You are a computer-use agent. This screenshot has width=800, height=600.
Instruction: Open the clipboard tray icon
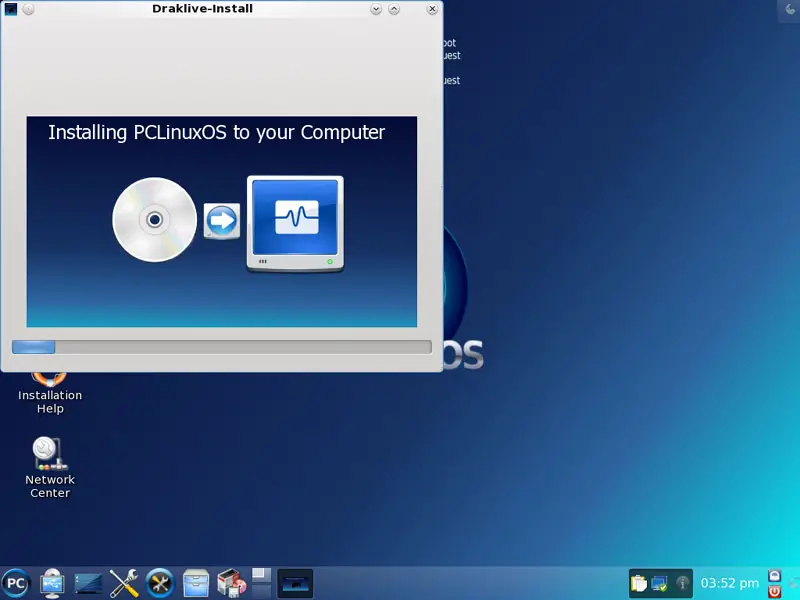coord(638,583)
